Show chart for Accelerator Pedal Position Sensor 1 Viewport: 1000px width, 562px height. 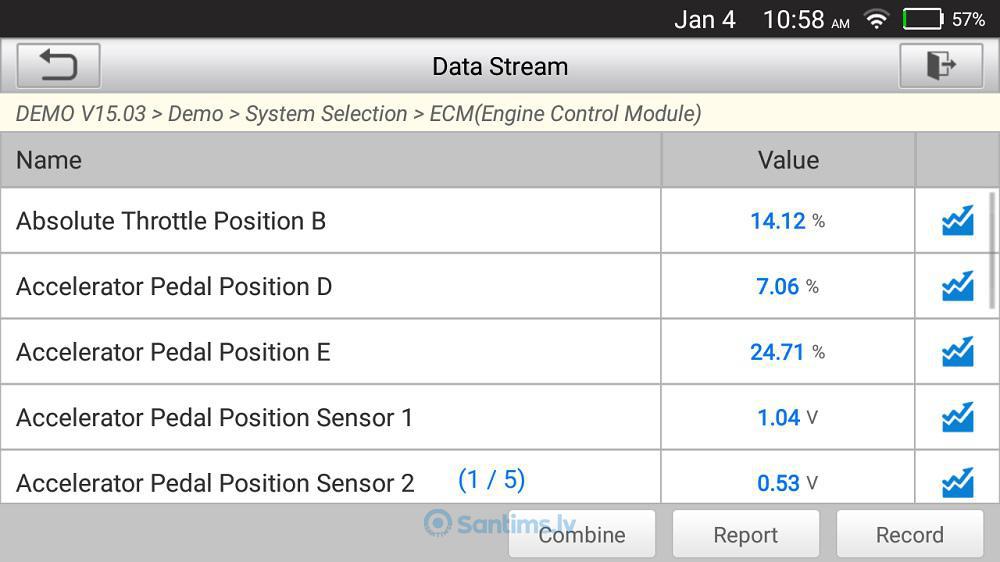[x=957, y=417]
